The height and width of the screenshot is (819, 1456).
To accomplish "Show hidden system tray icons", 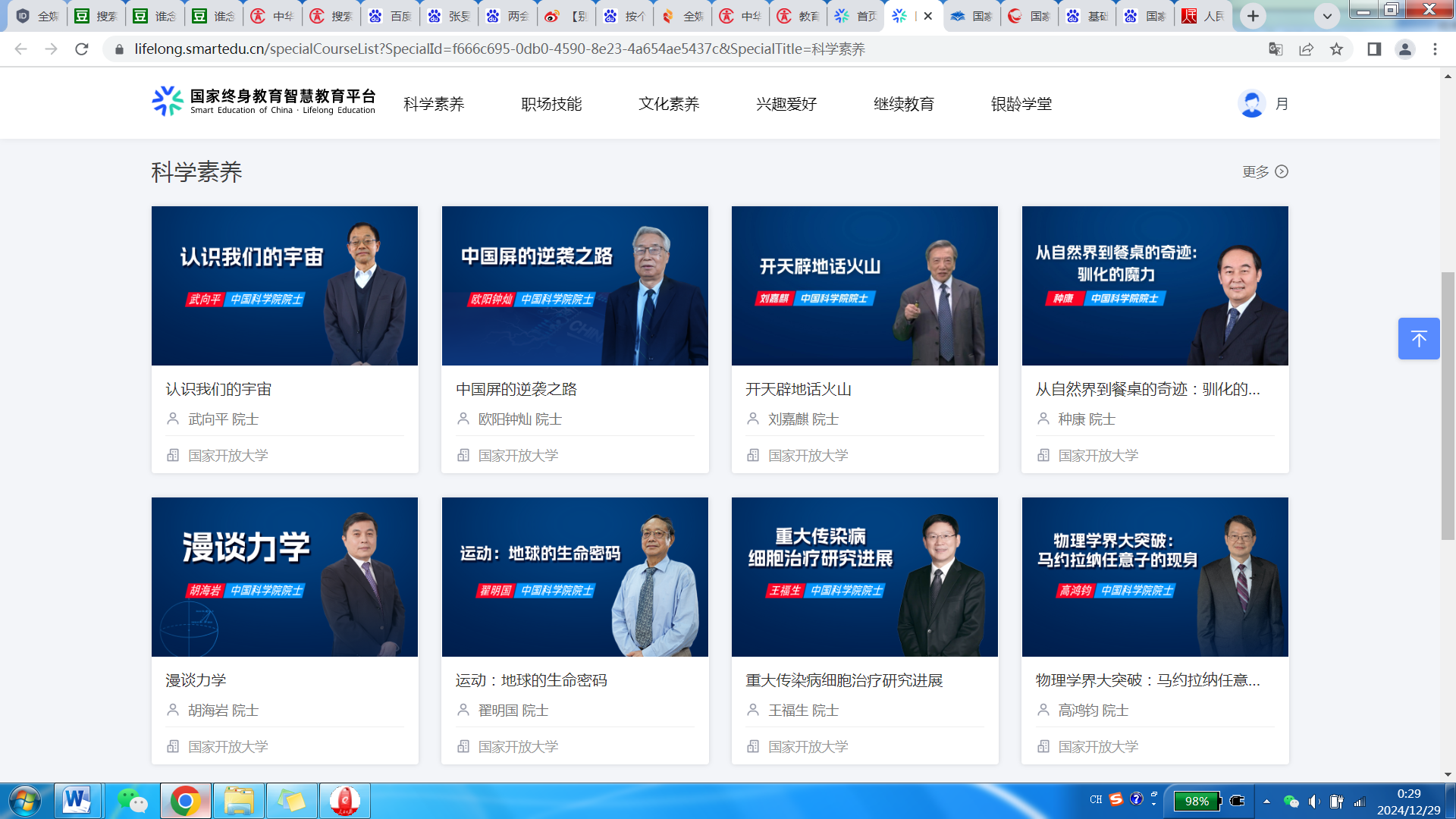I will click(1266, 801).
